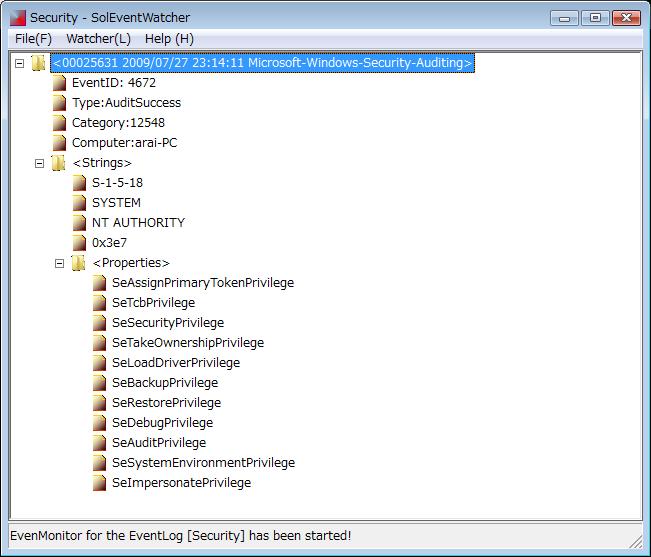Select the EventID: 4672 text

tap(114, 83)
